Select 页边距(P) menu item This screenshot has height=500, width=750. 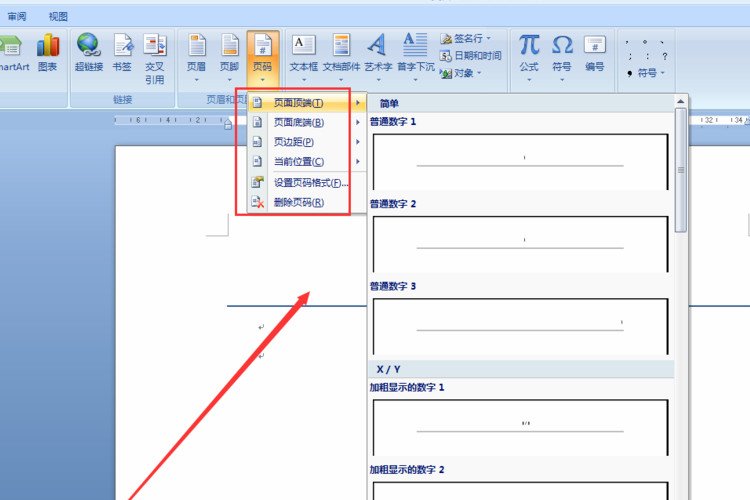306,142
